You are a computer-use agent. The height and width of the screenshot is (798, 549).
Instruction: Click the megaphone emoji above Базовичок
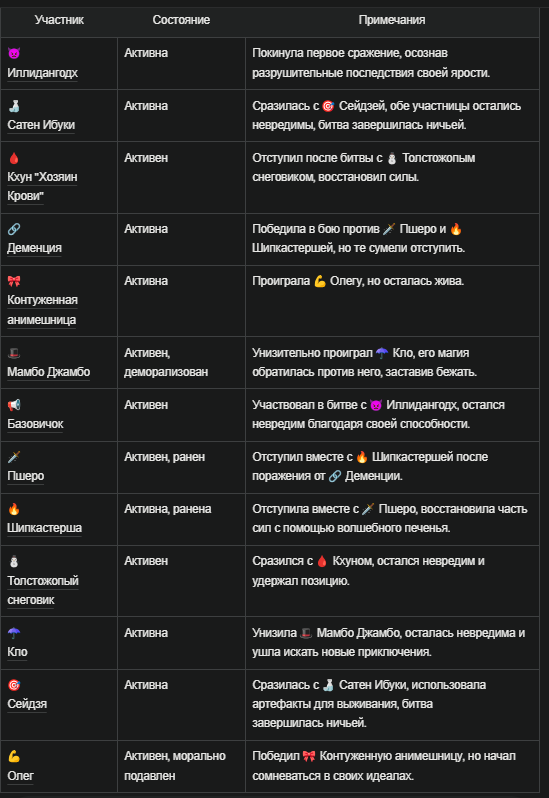tap(14, 405)
